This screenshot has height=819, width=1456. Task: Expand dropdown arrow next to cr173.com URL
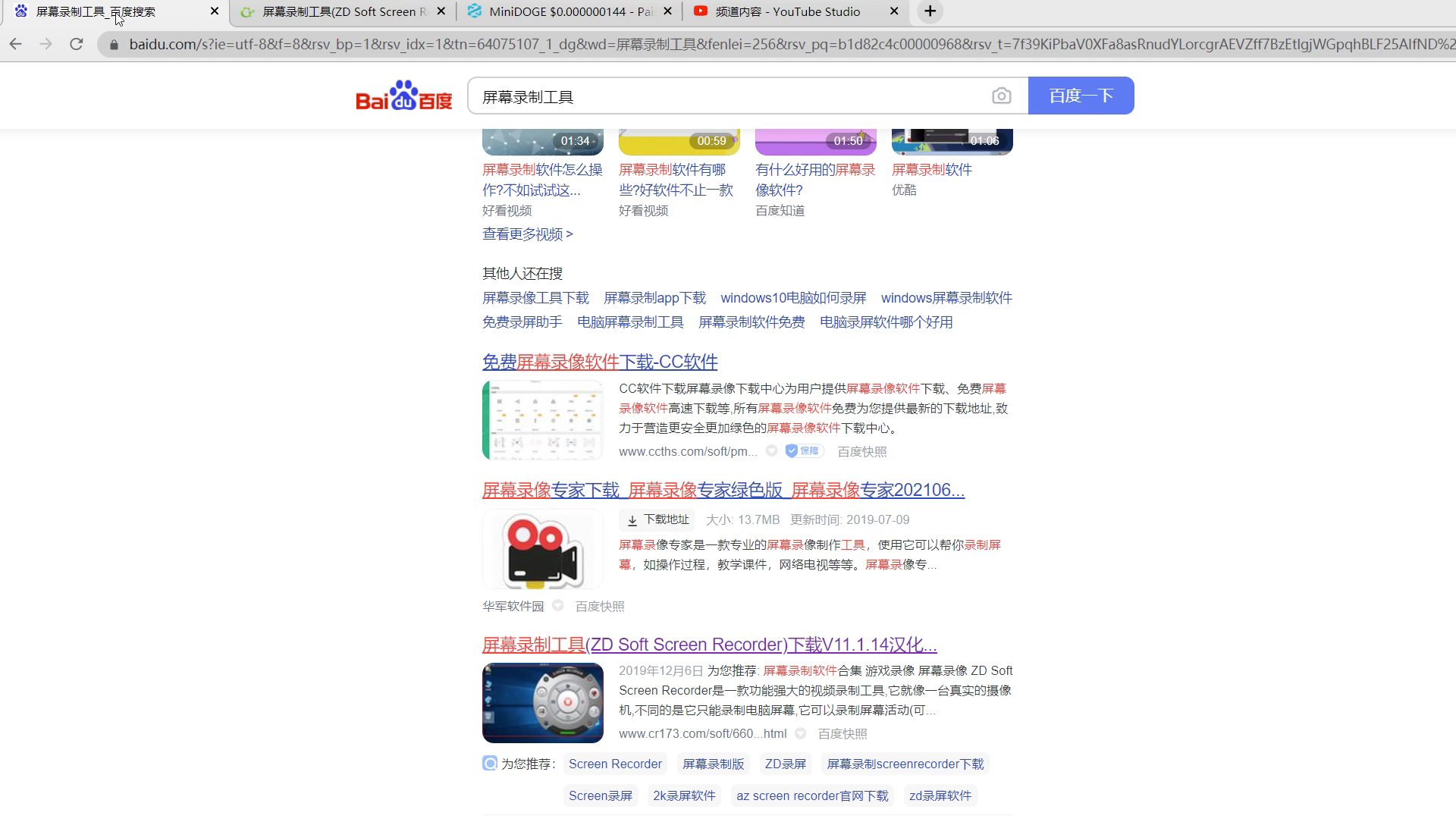pos(800,733)
